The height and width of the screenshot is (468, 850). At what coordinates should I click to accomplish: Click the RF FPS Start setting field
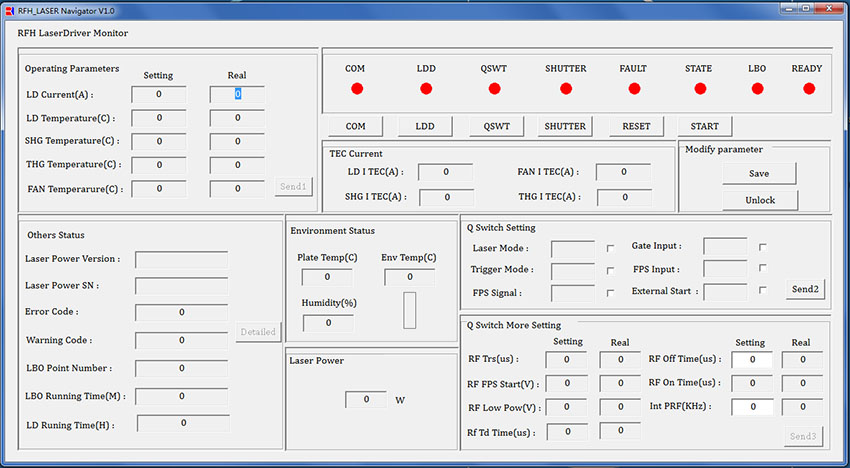pyautogui.click(x=566, y=383)
